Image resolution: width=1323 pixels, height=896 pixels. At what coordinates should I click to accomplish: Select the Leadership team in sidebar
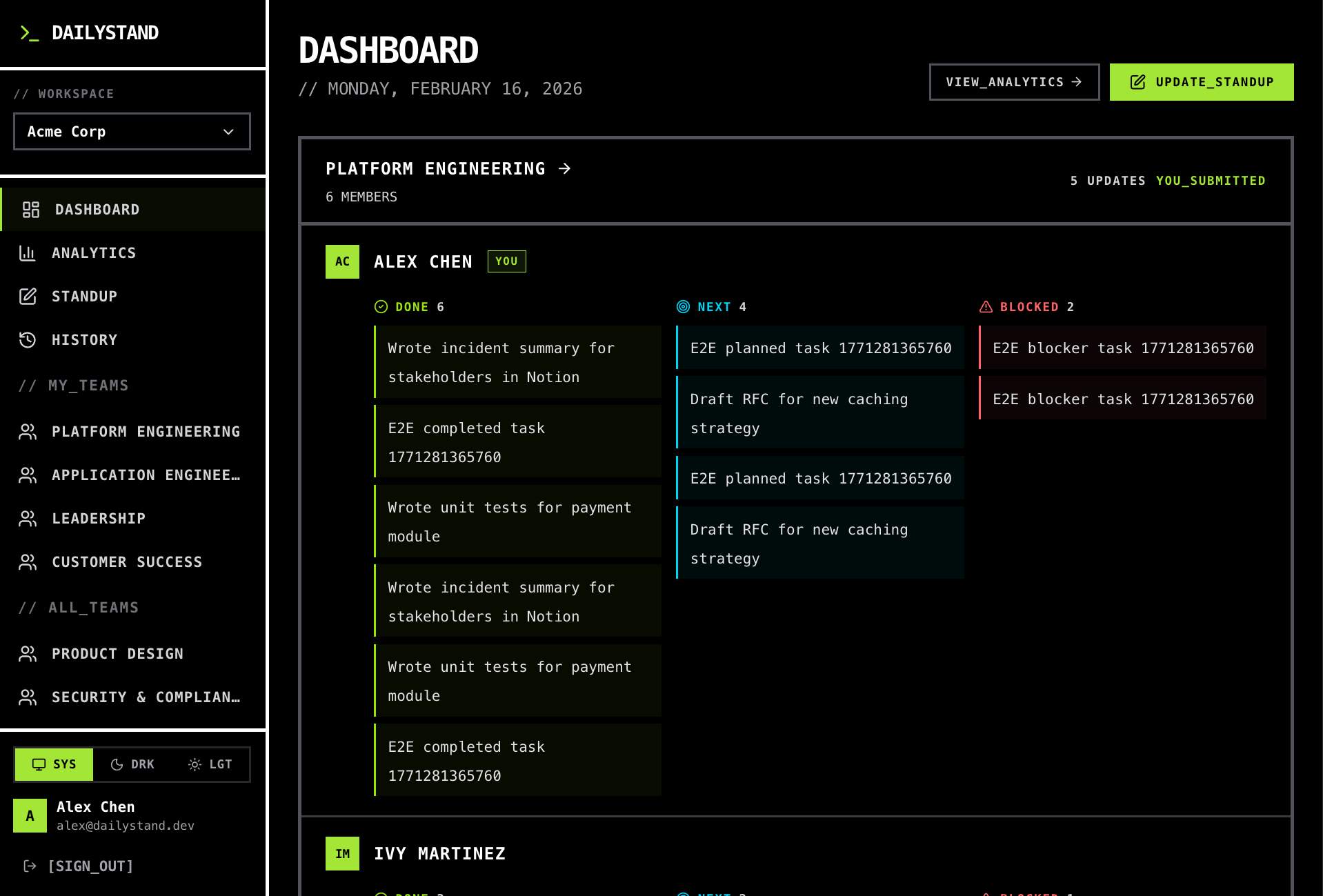point(99,518)
